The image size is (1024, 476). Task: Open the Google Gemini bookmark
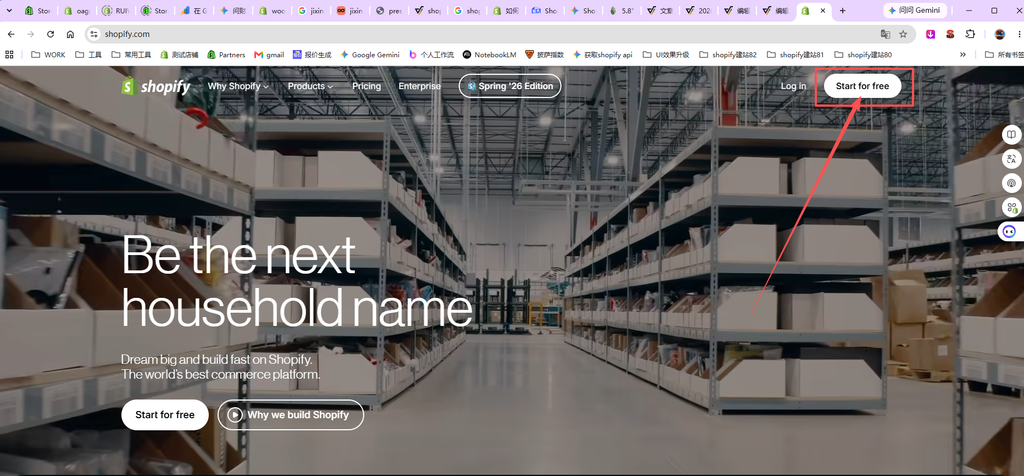point(370,55)
